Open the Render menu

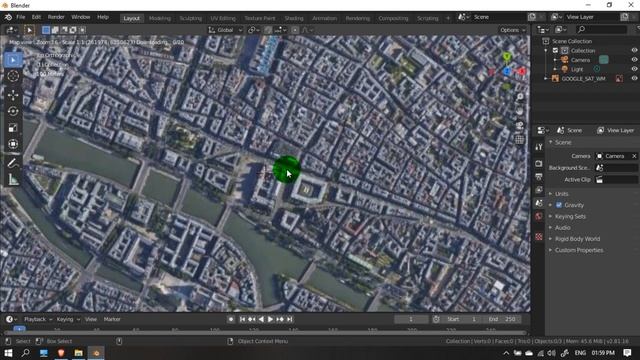coord(56,17)
